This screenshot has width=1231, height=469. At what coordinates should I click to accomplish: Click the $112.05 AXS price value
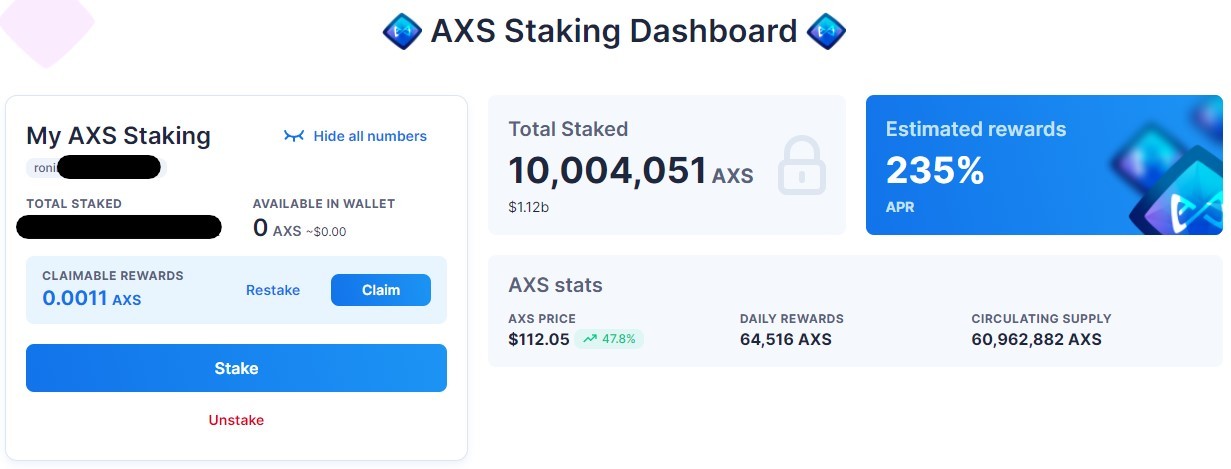(539, 339)
